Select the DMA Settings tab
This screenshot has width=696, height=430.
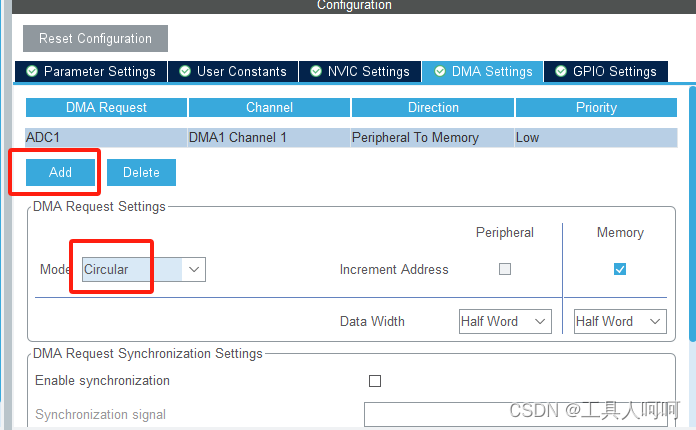pos(482,71)
